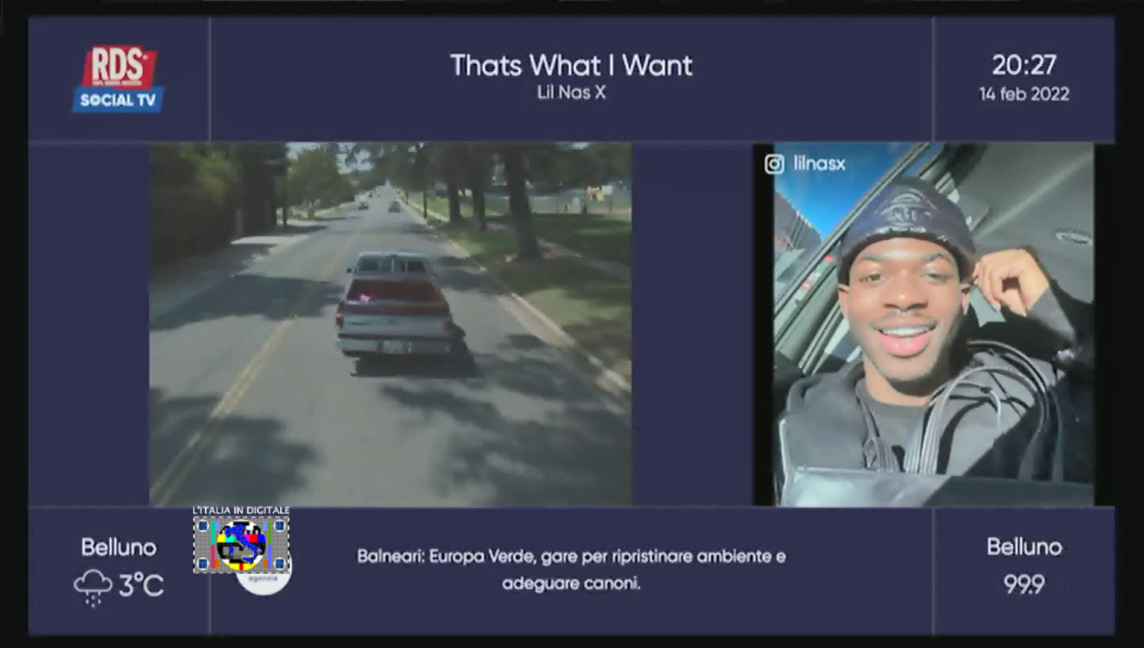Open the Instagram selfie video panel

tap(923, 324)
